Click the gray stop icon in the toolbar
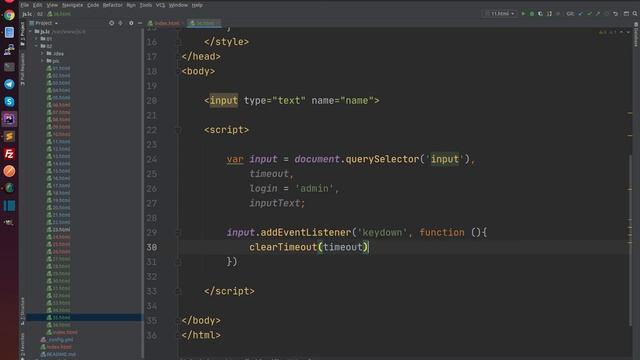This screenshot has width=640, height=360. pyautogui.click(x=558, y=14)
